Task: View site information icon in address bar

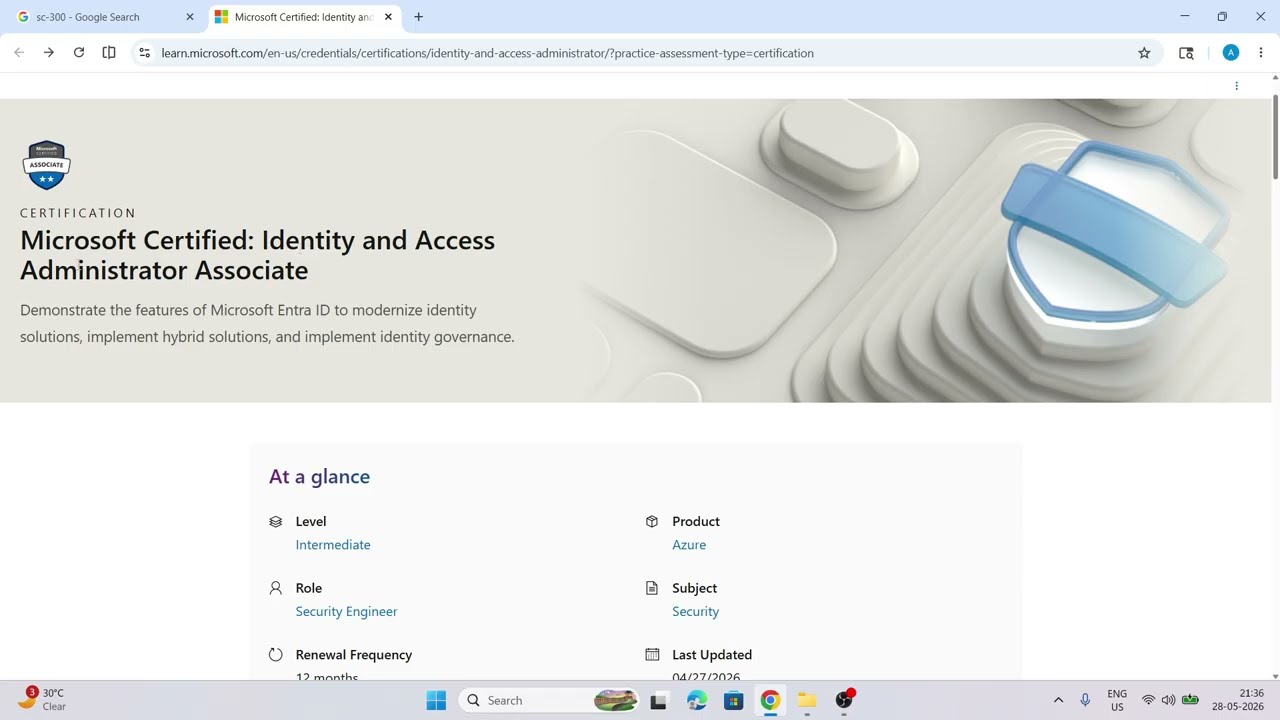Action: tap(144, 53)
